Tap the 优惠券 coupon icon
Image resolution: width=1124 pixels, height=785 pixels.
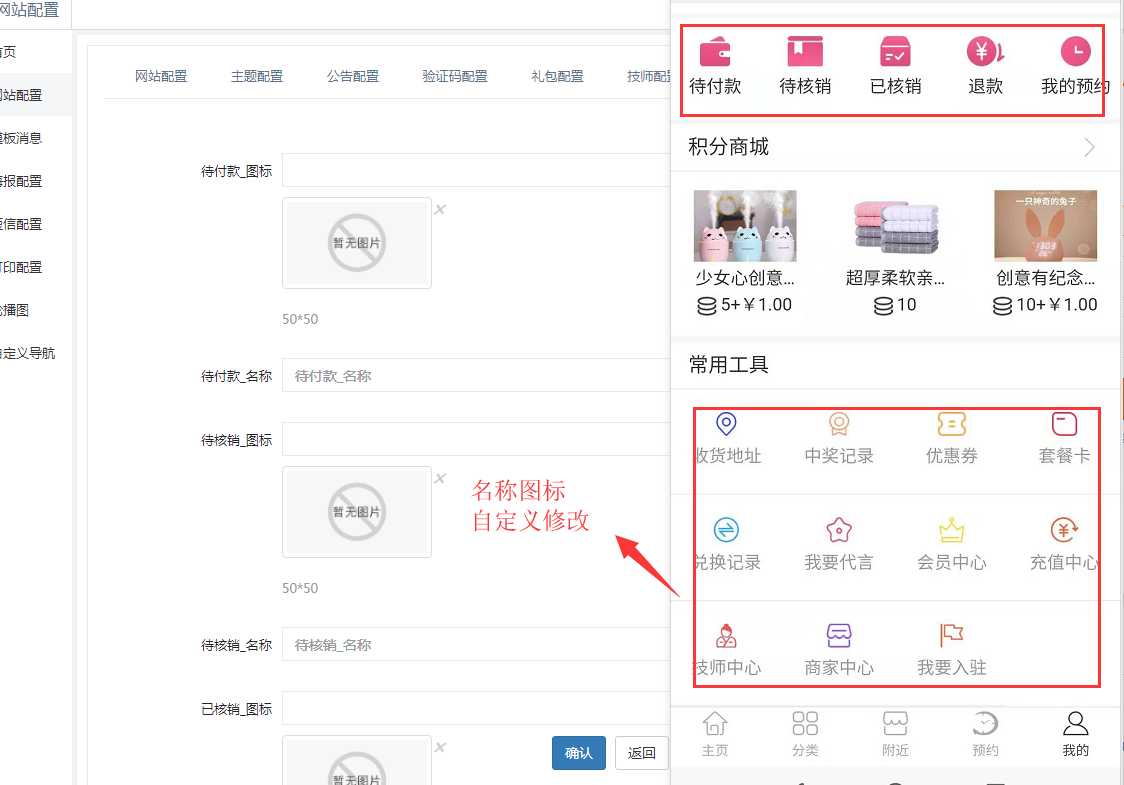(x=951, y=424)
